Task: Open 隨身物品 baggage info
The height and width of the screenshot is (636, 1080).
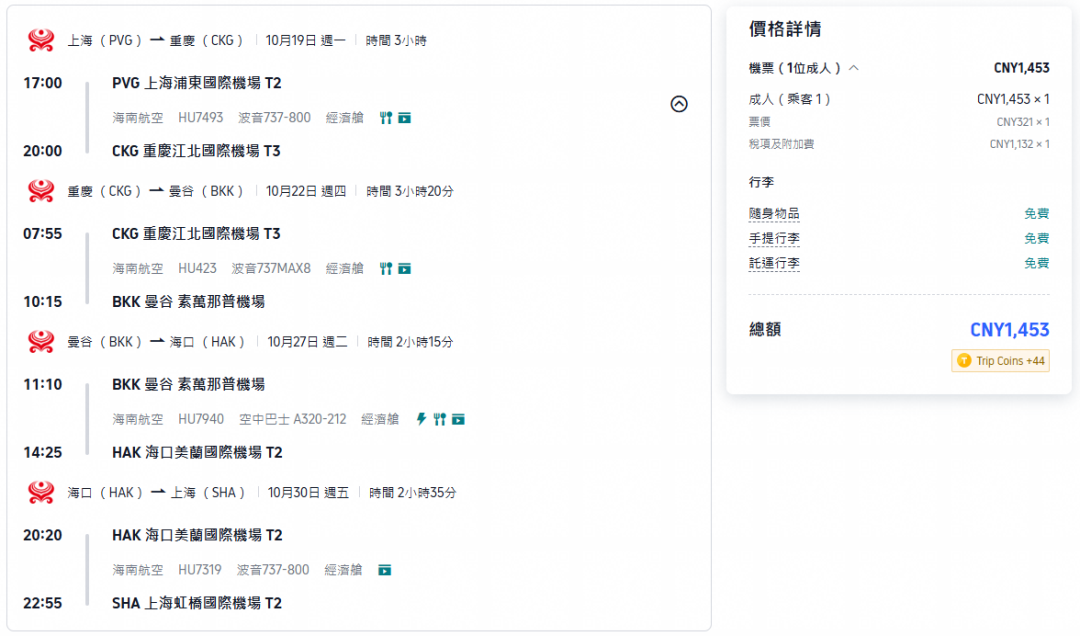Action: 773,214
